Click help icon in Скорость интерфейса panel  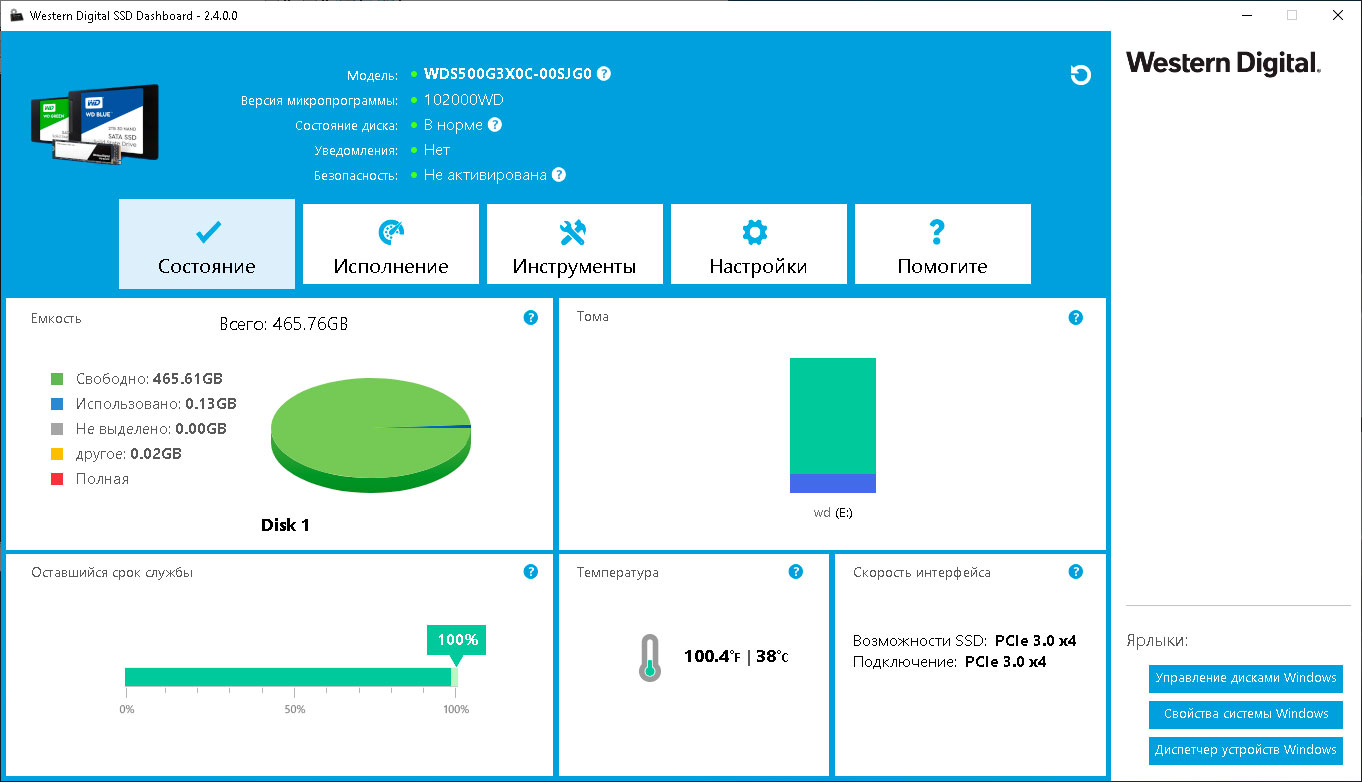point(1075,572)
